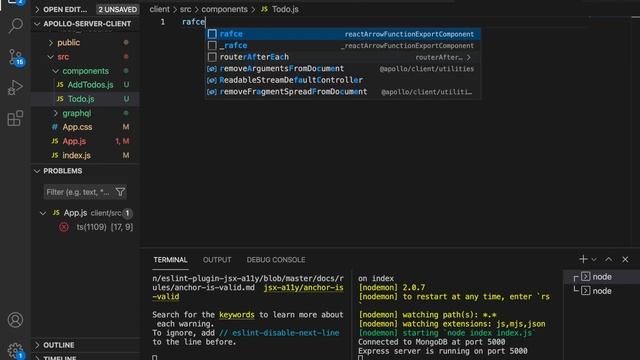This screenshot has width=640, height=360.
Task: Select ReadableStreamDefaultController suggestion
Action: (x=343, y=80)
